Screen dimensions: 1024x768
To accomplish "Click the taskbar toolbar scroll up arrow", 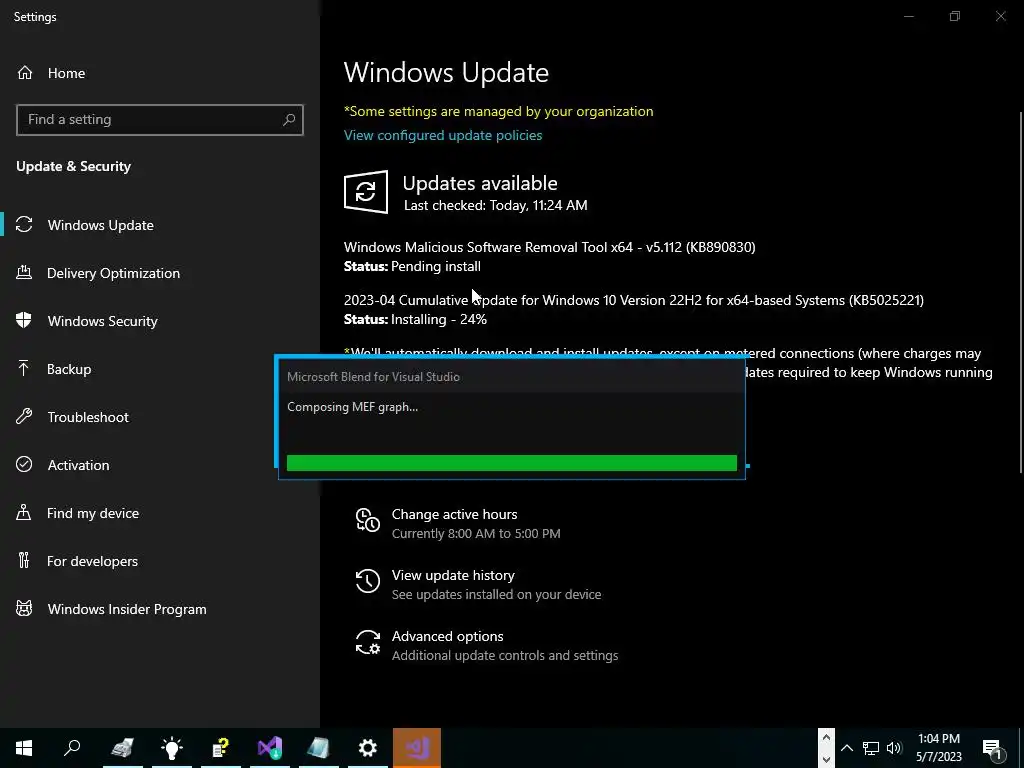I will pyautogui.click(x=826, y=738).
